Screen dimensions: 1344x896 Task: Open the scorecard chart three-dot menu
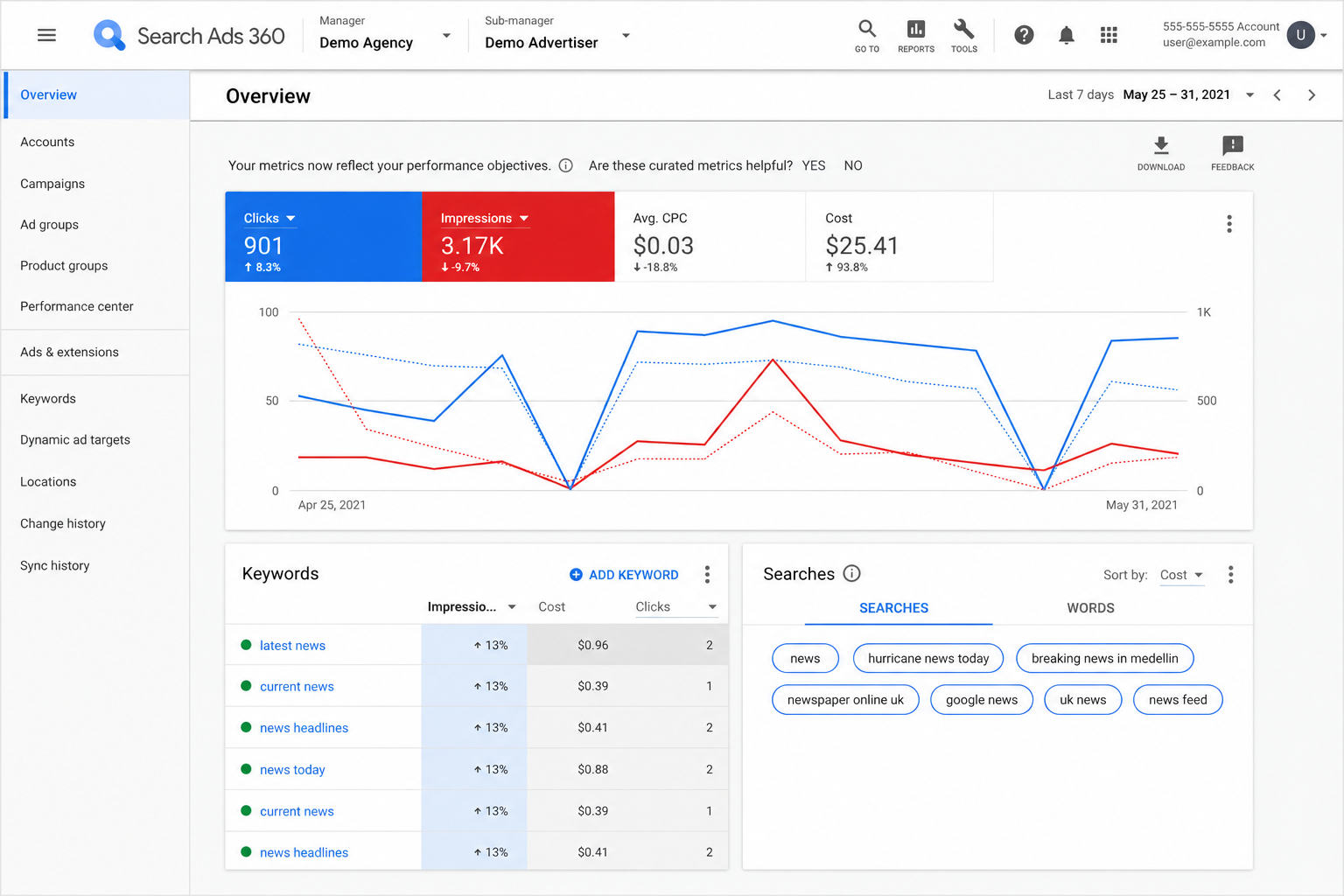[x=1228, y=224]
